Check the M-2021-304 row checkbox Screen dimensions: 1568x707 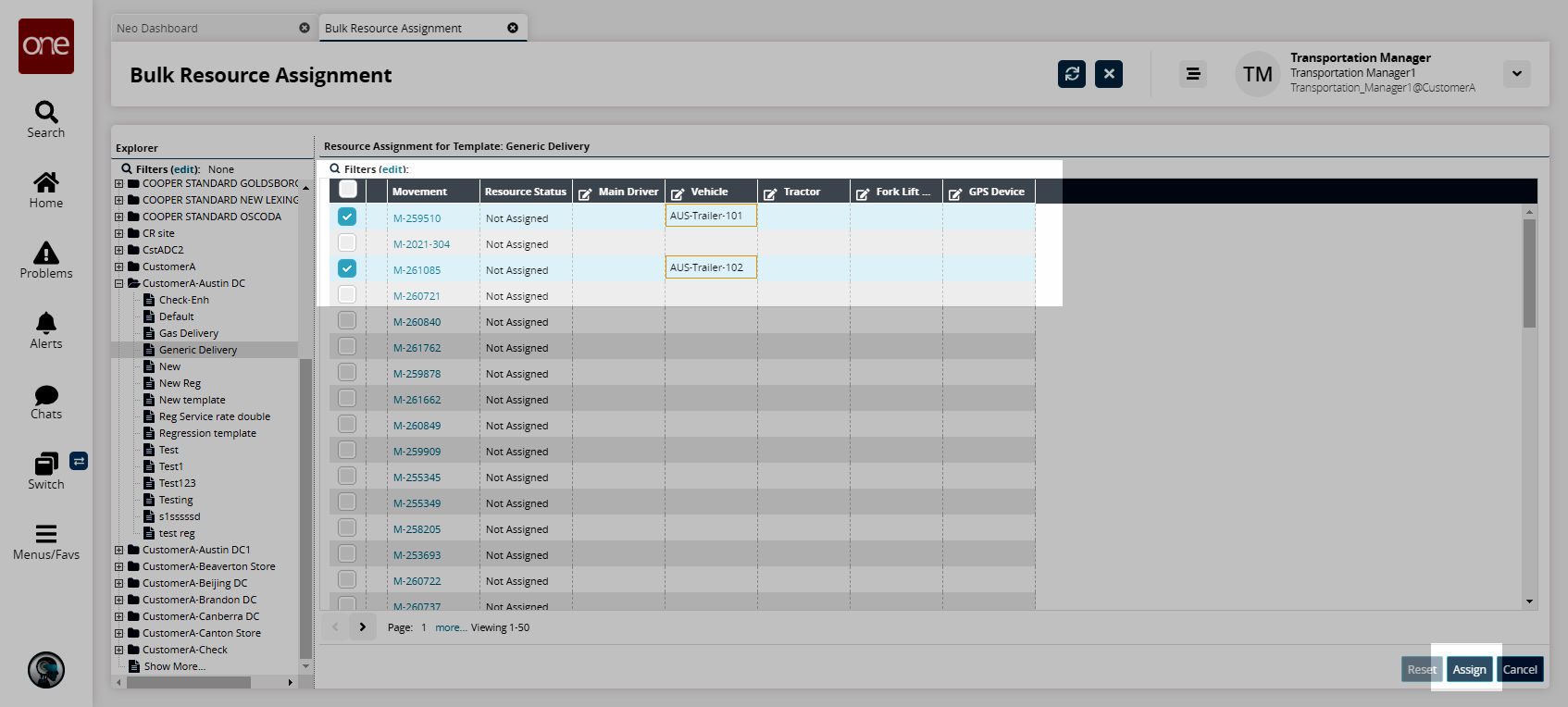347,242
